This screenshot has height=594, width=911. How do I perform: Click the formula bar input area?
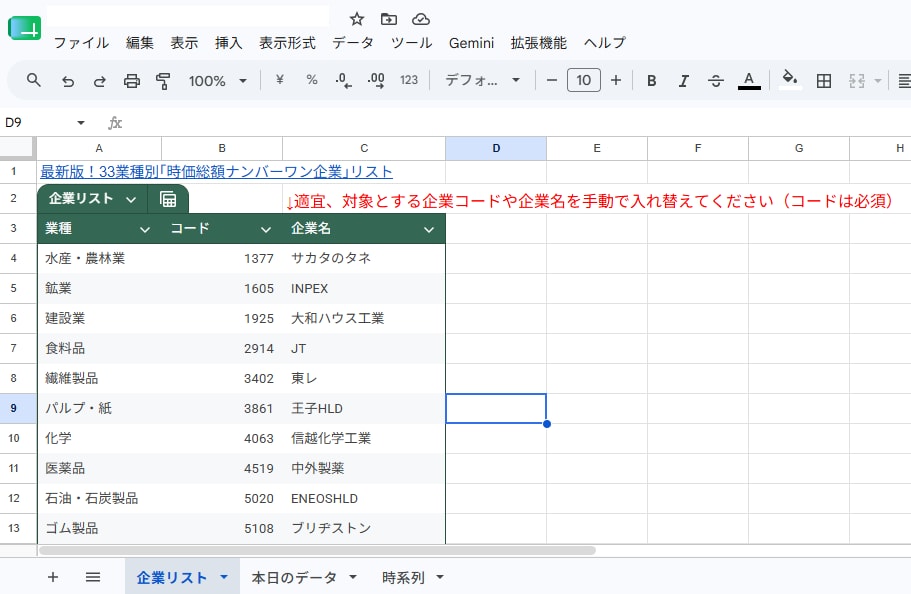pyautogui.click(x=517, y=123)
